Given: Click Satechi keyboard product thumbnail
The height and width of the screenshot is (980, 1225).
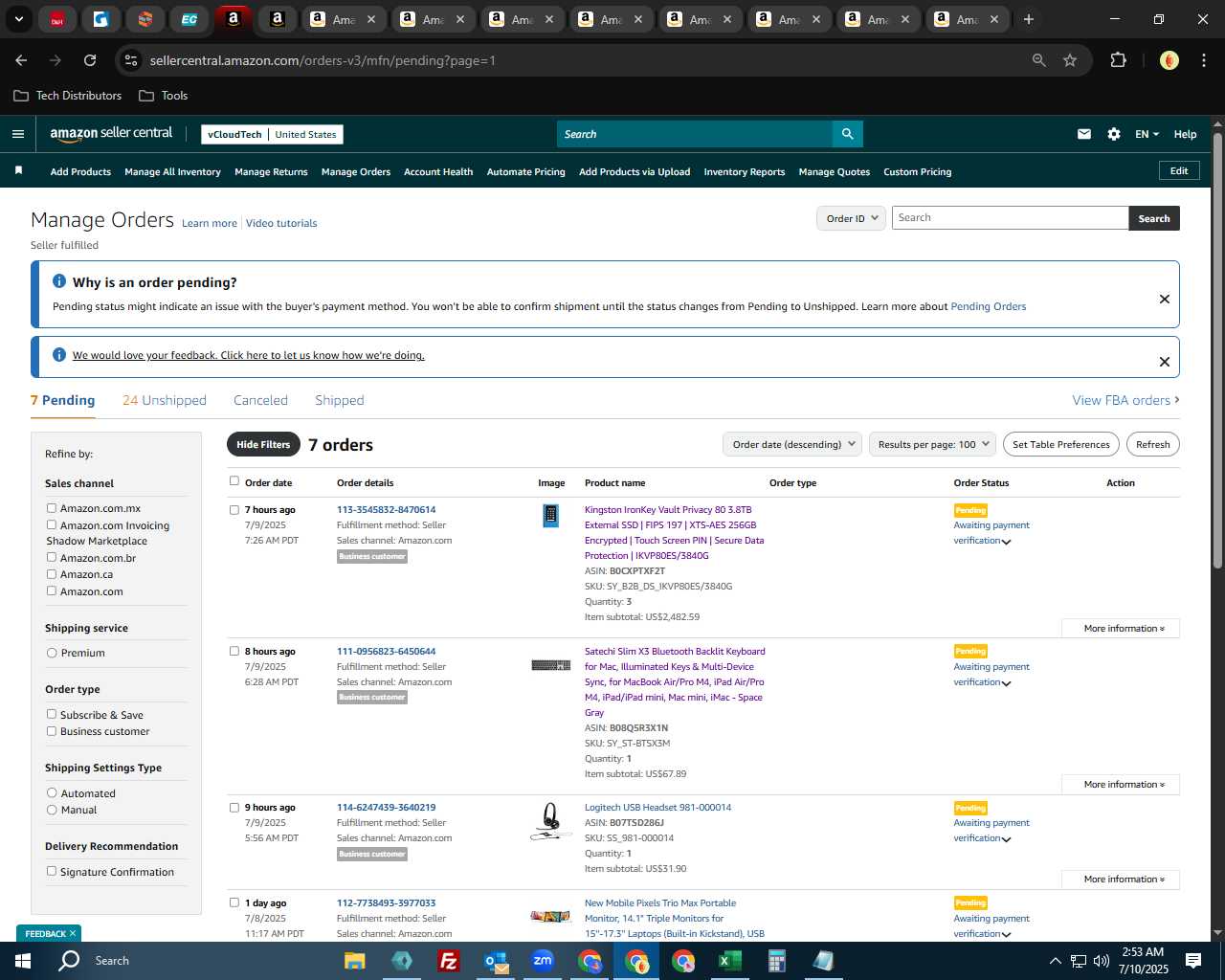Looking at the screenshot, I should point(550,665).
